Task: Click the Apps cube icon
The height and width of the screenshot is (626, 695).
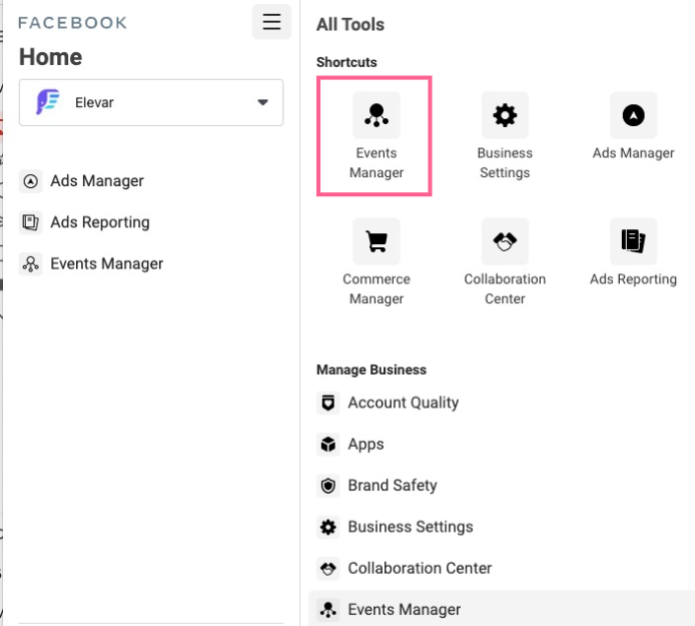Action: point(328,444)
